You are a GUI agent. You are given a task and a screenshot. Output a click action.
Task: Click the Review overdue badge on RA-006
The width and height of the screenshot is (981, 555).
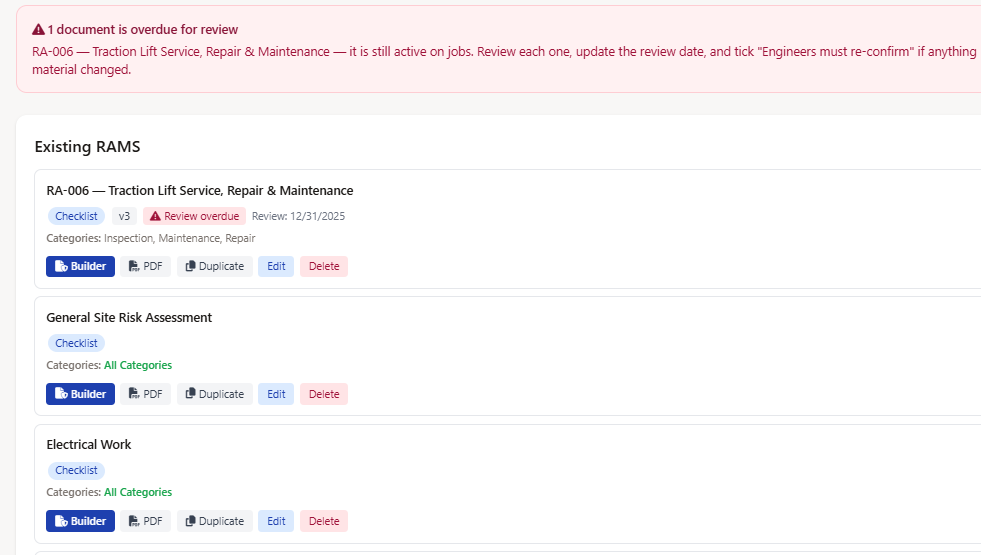click(195, 216)
